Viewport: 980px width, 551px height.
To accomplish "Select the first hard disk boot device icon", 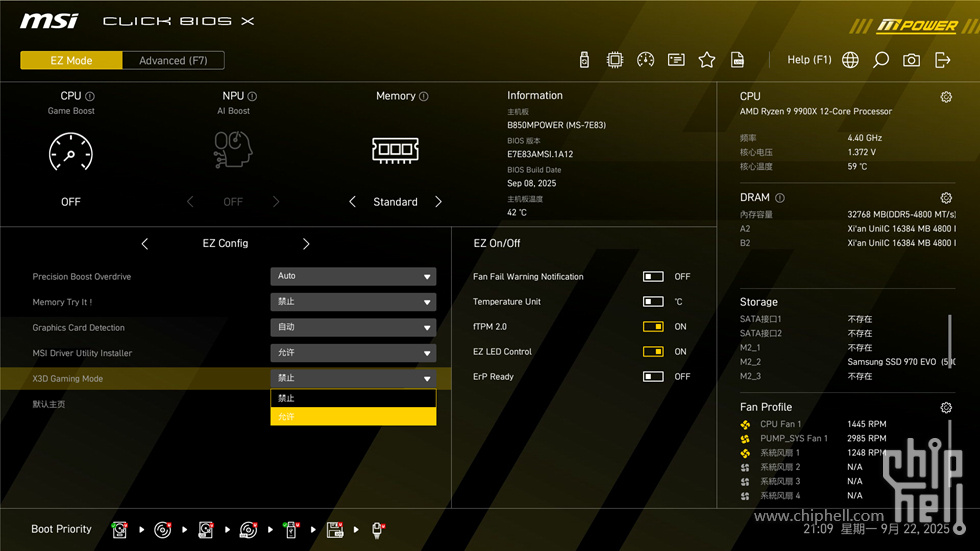I will pos(119,530).
